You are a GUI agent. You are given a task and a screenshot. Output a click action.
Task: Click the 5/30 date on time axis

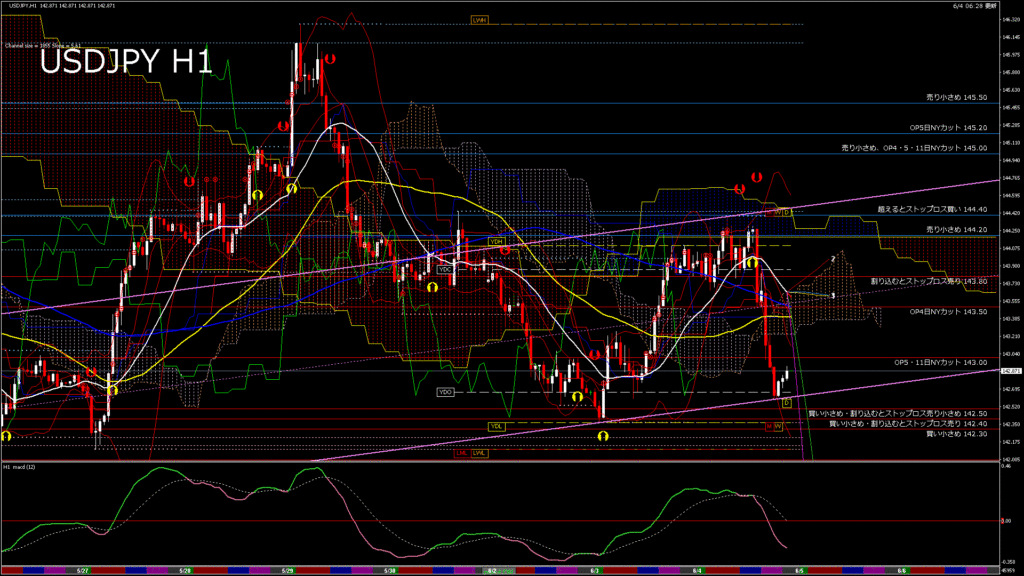tap(390, 571)
